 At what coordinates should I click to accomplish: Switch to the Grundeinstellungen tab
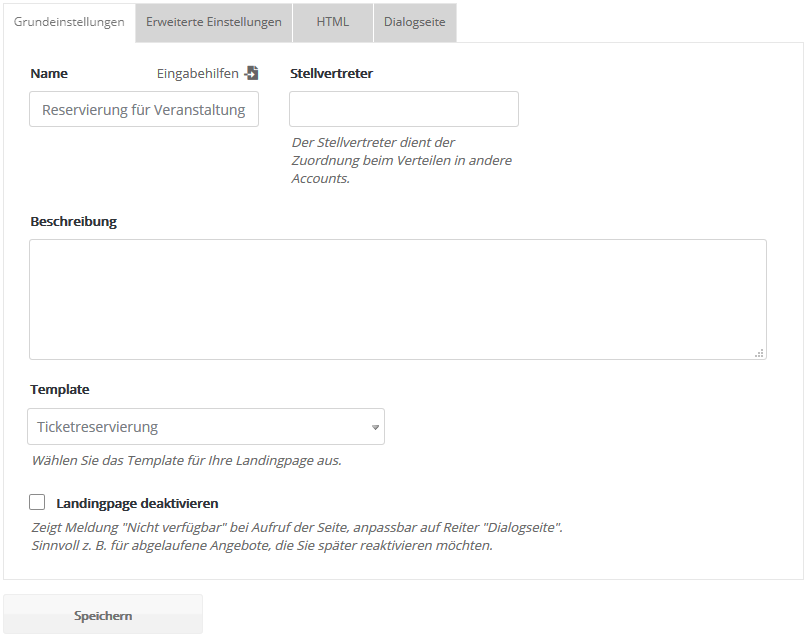69,22
